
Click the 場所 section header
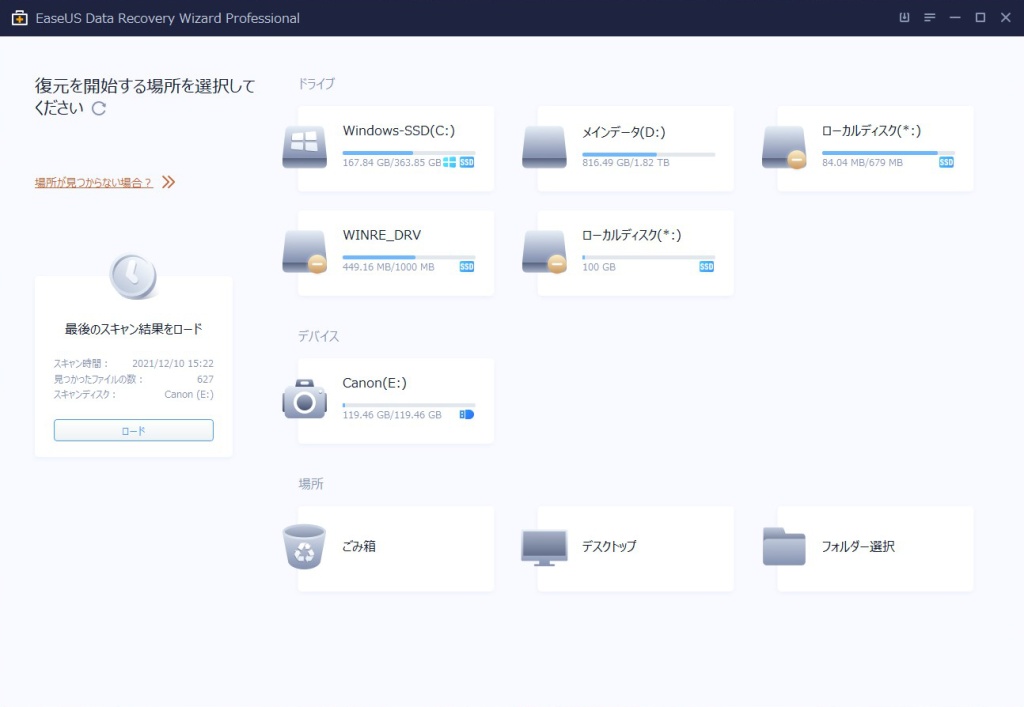pos(311,484)
